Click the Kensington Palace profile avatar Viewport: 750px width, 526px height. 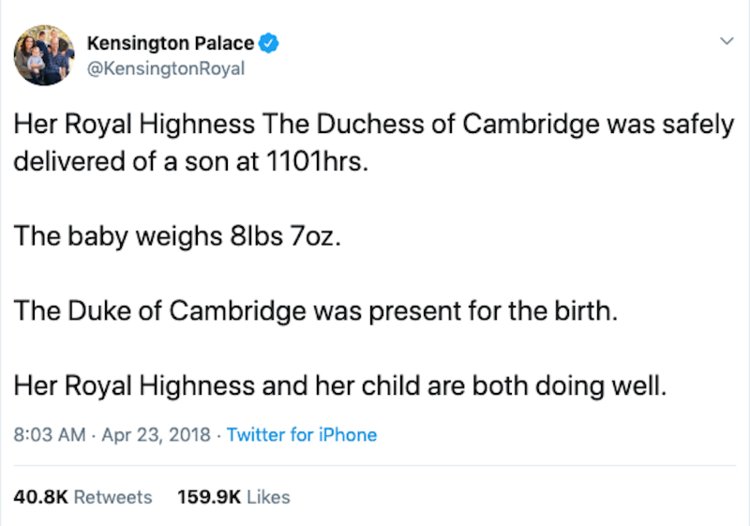(44, 56)
